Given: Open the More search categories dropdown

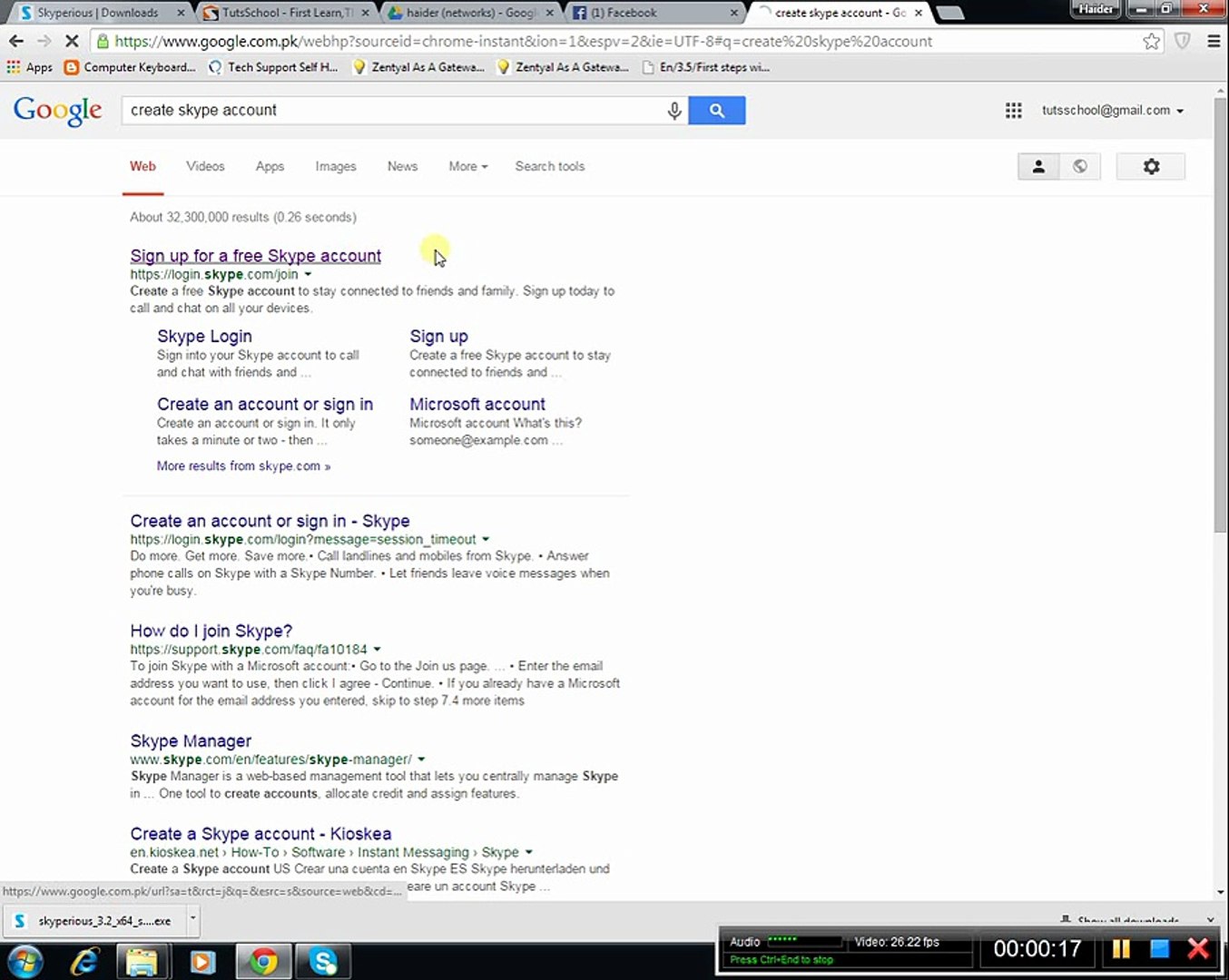Looking at the screenshot, I should click(x=467, y=166).
